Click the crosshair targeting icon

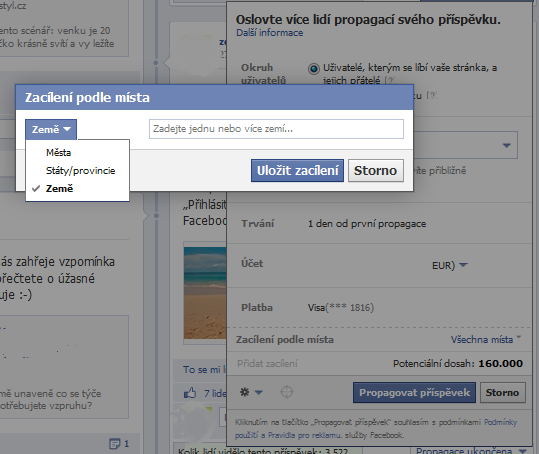(x=287, y=392)
